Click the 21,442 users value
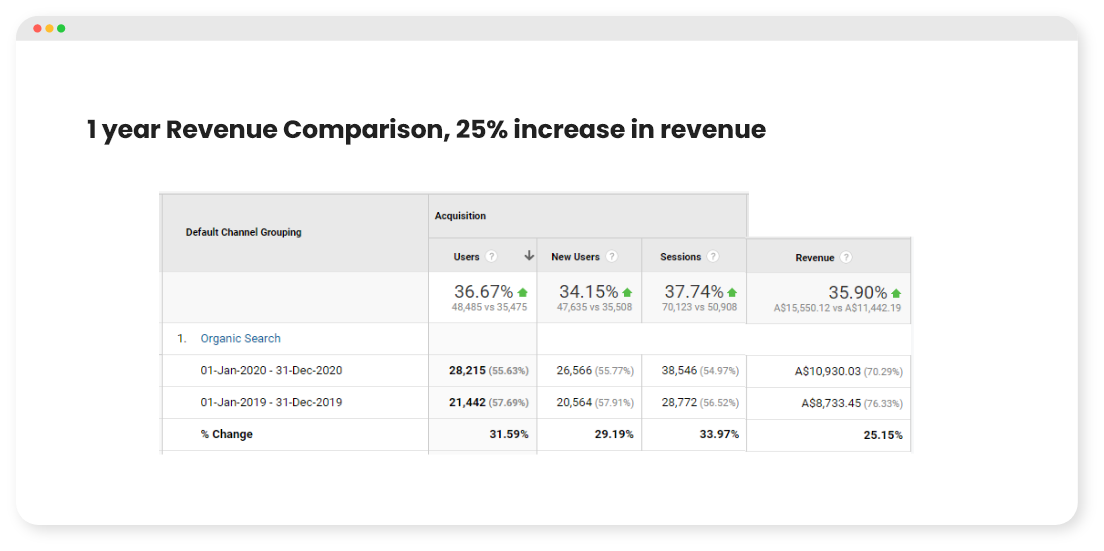 click(x=468, y=403)
